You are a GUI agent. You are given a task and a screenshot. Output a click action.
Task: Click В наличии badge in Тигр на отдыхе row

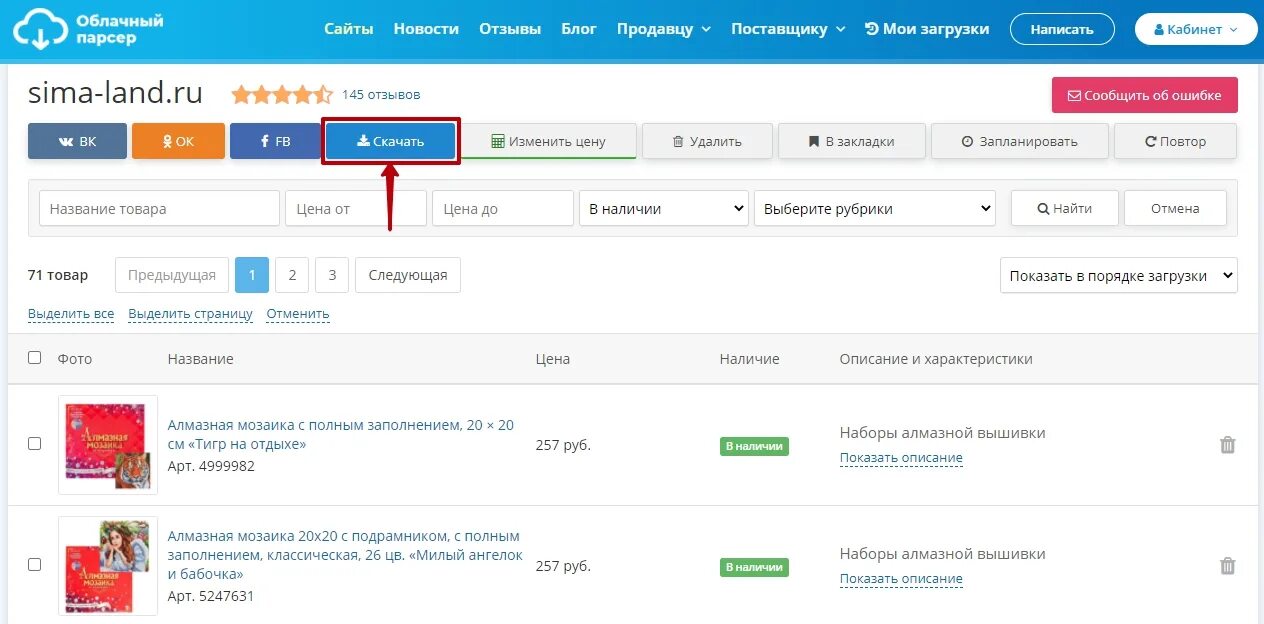(754, 446)
